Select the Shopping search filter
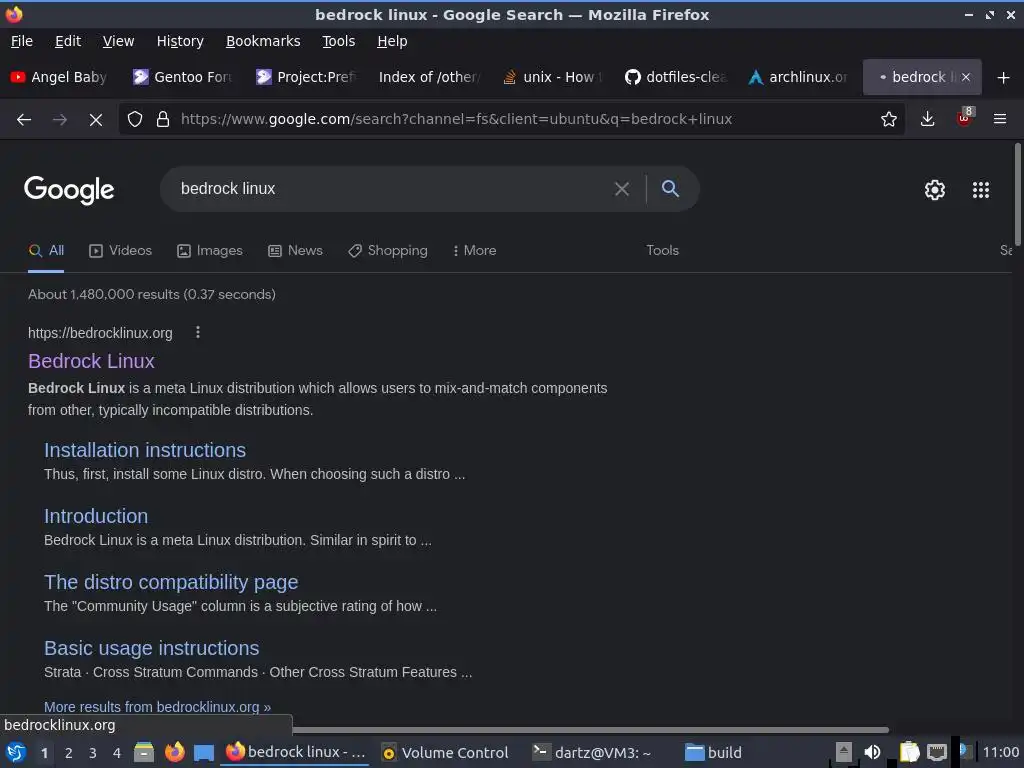The image size is (1024, 768). point(388,251)
